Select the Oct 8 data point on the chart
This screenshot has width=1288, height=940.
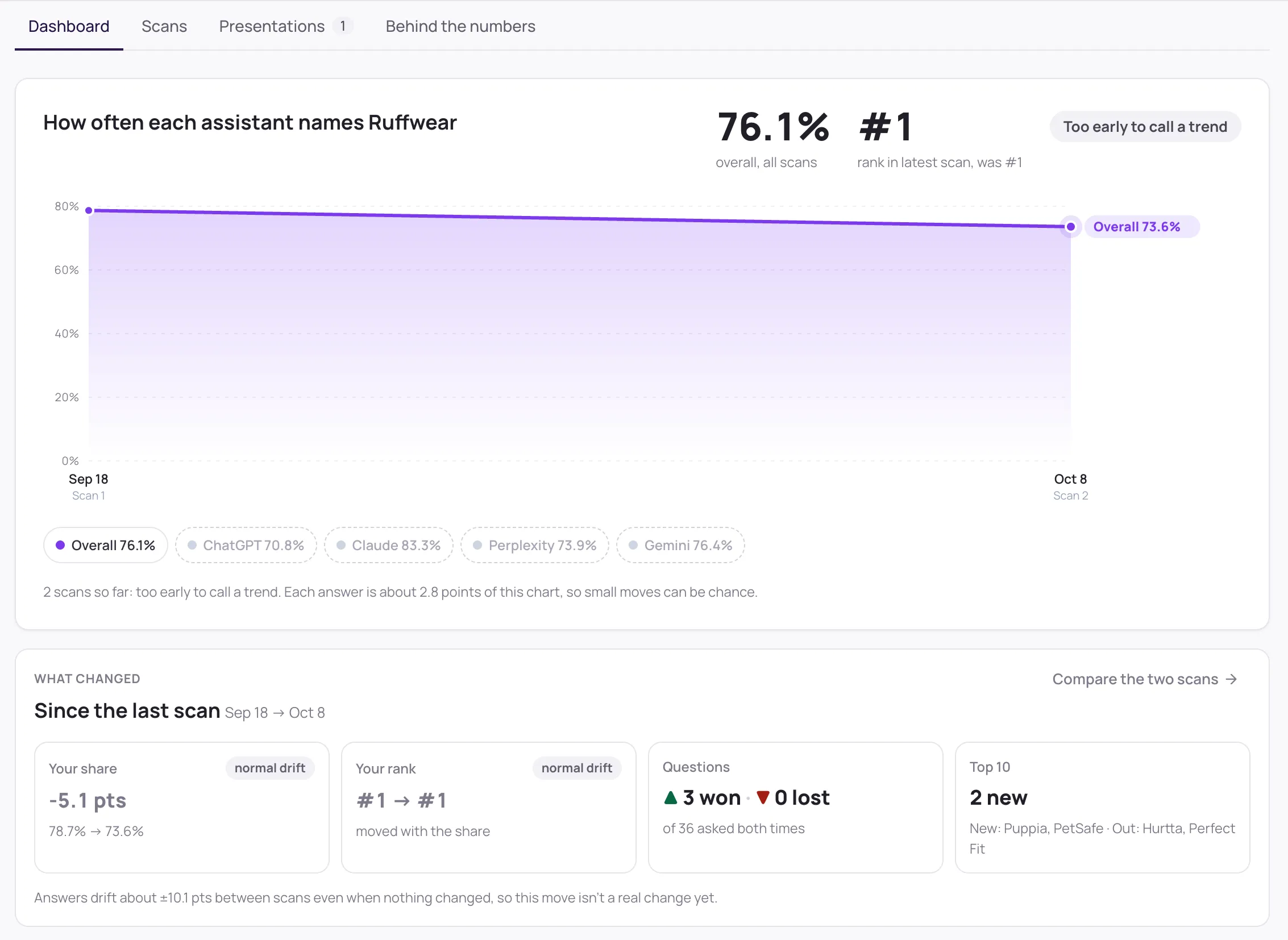coord(1070,226)
